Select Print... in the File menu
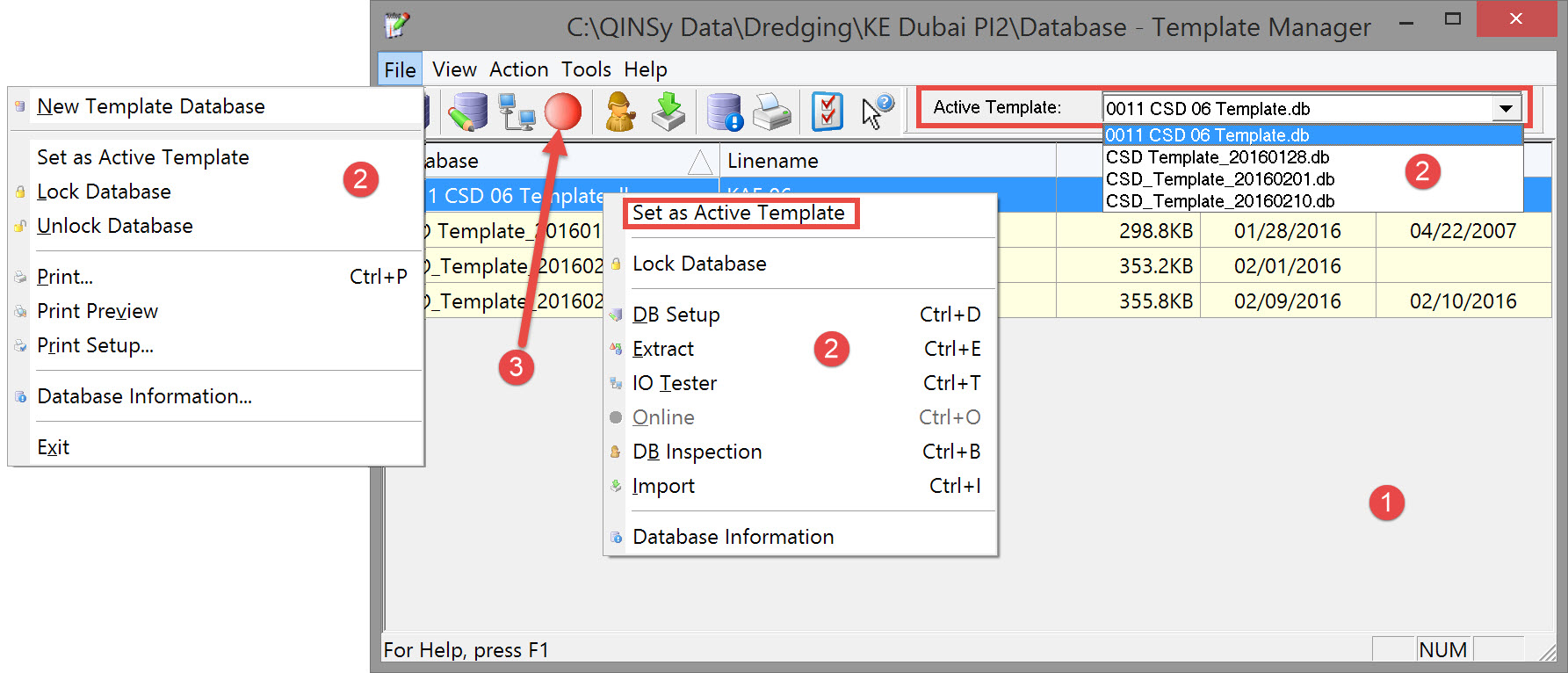This screenshot has height=673, width=1568. 216,277
